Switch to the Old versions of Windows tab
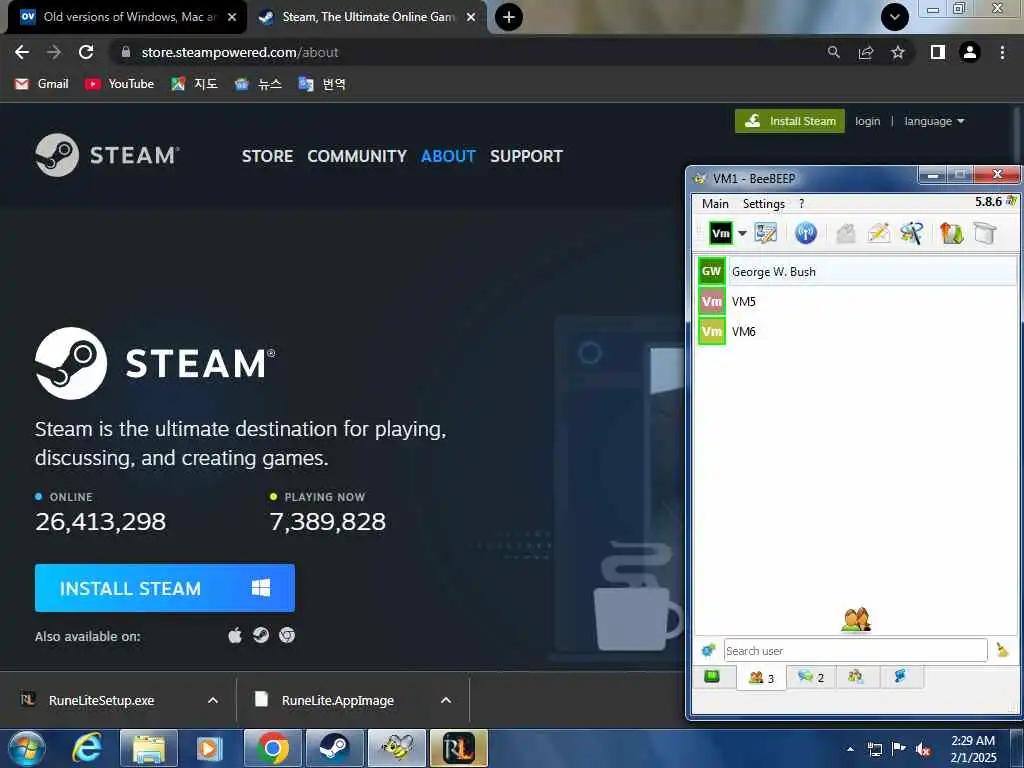 click(127, 17)
